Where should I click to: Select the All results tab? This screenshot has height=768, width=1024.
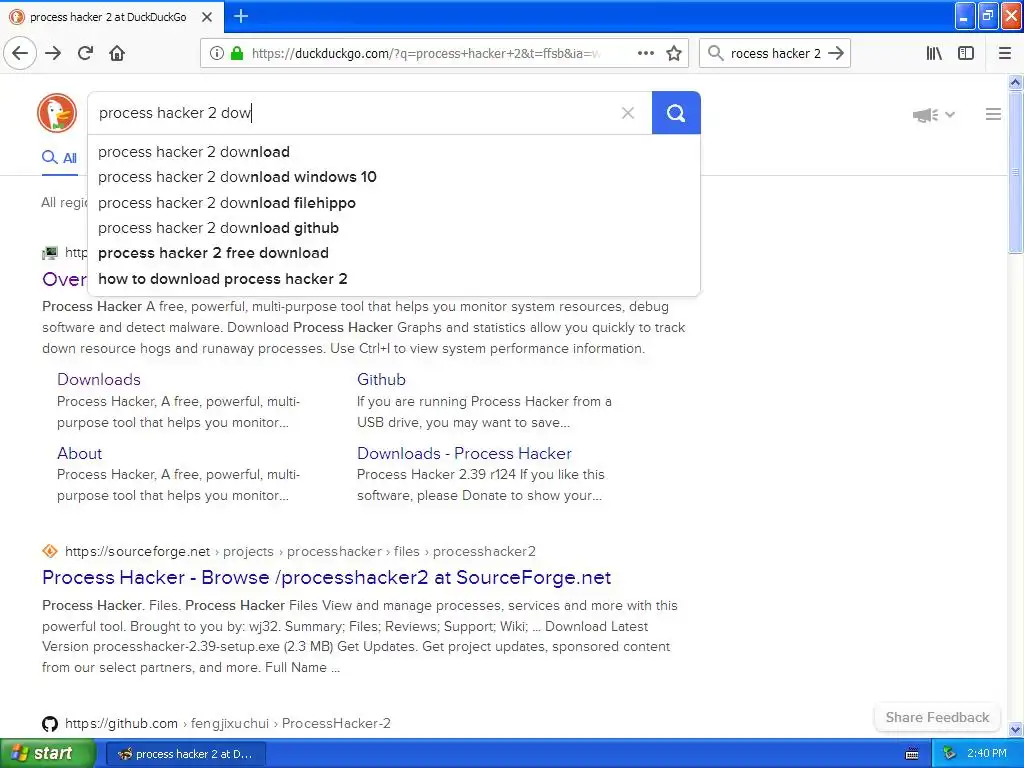tap(59, 157)
